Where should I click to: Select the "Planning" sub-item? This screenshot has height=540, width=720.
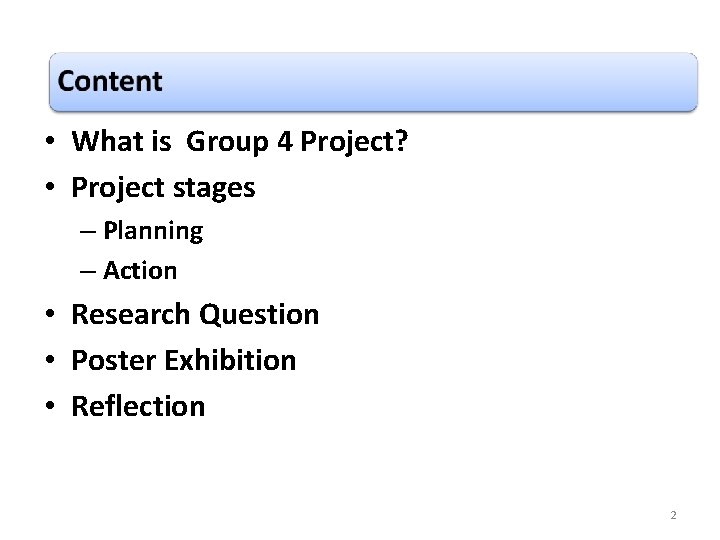[x=152, y=231]
